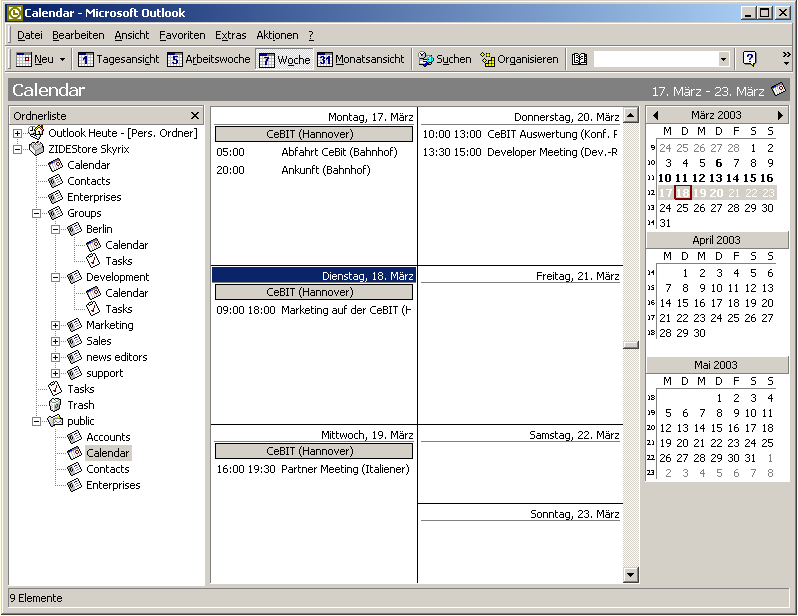Expand the news editors tree node
Viewport: 798px width, 616px height.
click(56, 357)
